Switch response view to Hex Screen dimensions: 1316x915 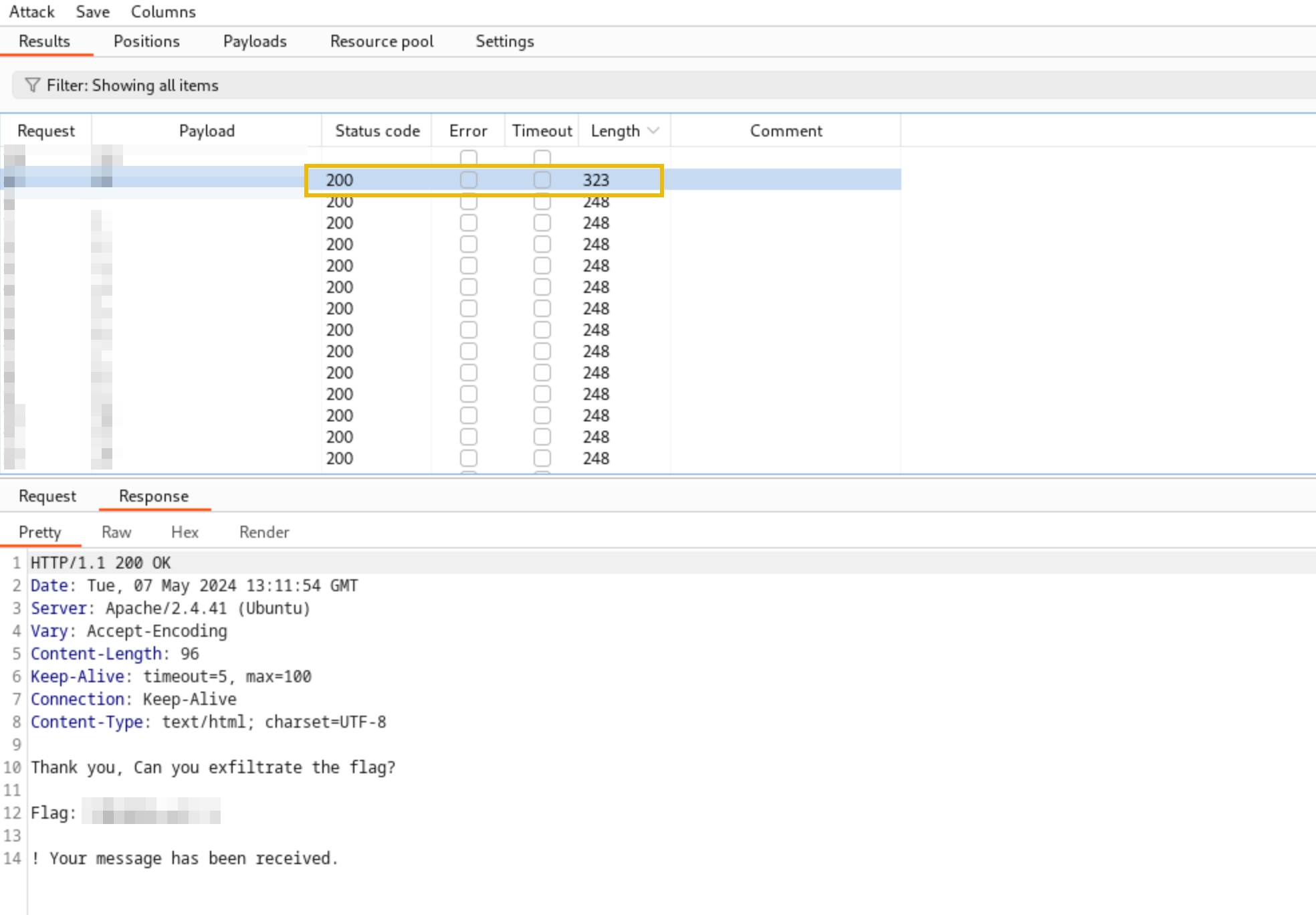coord(185,532)
